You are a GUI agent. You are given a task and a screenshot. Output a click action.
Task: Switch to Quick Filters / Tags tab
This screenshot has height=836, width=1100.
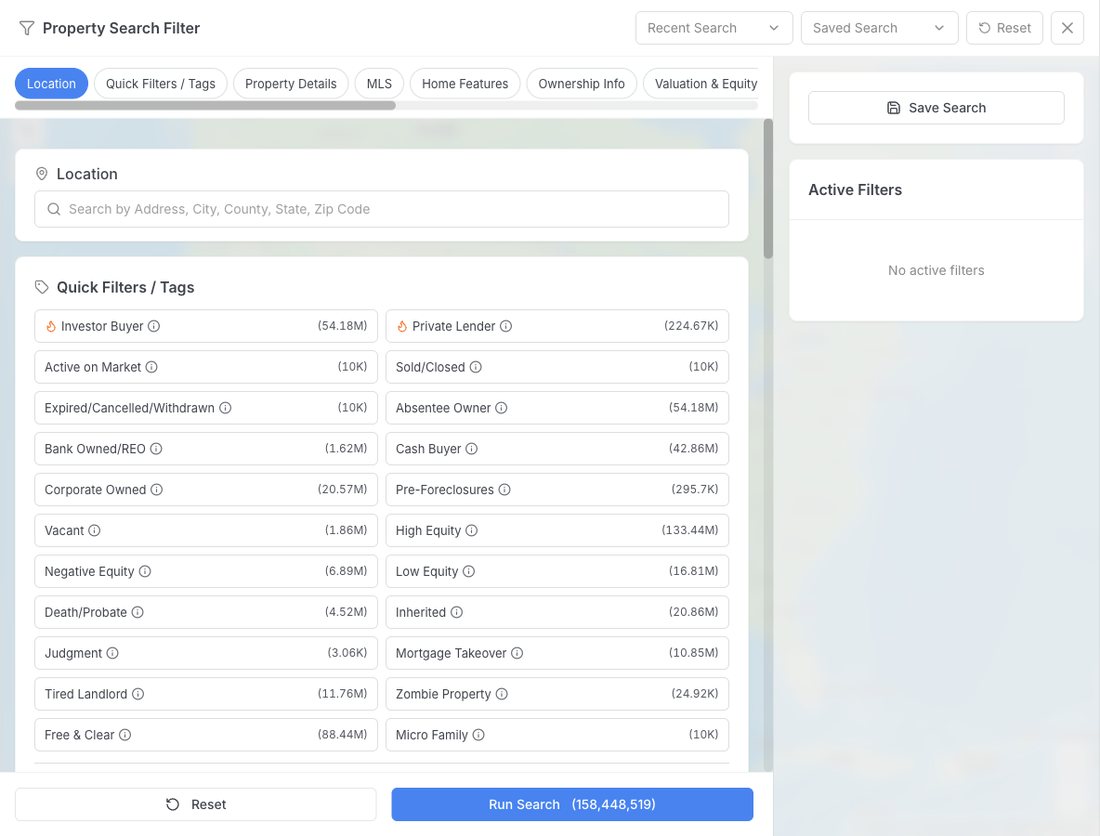coord(161,83)
